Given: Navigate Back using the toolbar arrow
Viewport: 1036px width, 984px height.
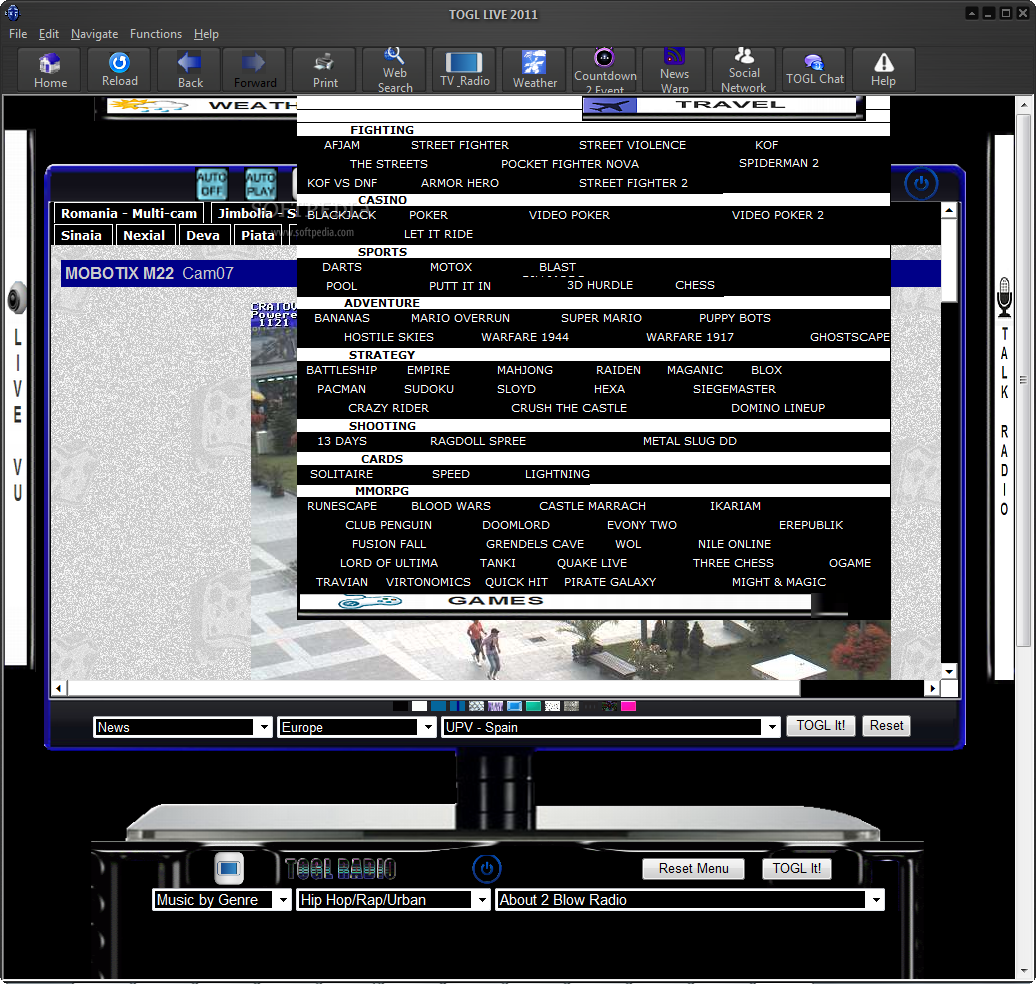Looking at the screenshot, I should click(x=190, y=70).
